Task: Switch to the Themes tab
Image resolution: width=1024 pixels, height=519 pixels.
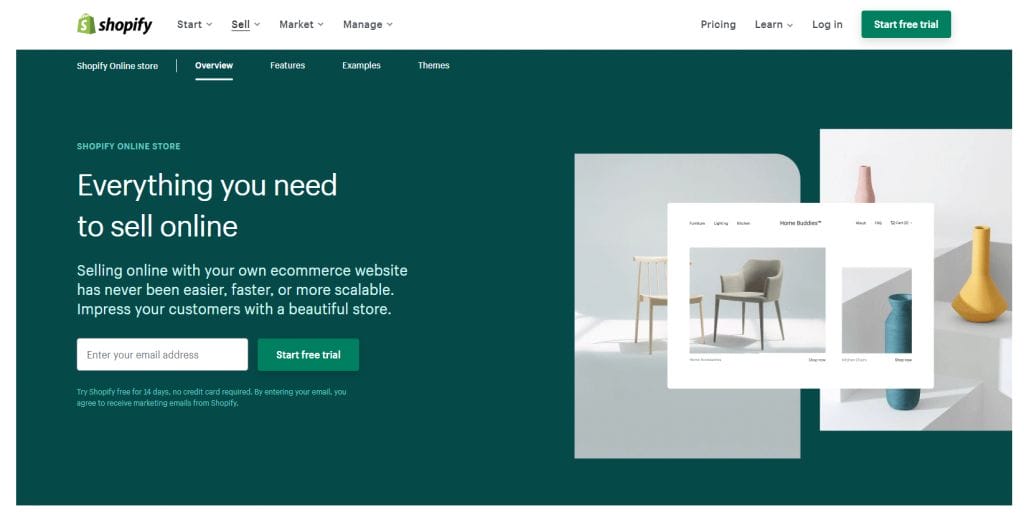Action: [x=434, y=65]
